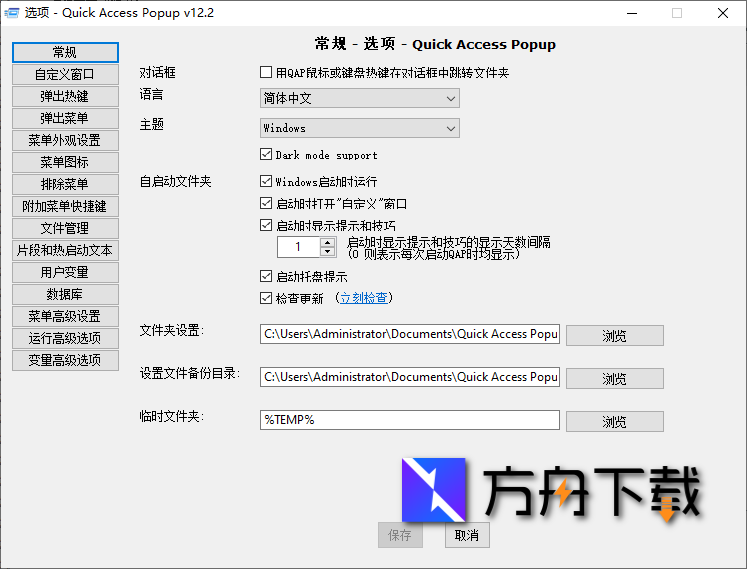Open 变量高级选项 section
Screen dimensions: 747x569
pyautogui.click(x=65, y=360)
